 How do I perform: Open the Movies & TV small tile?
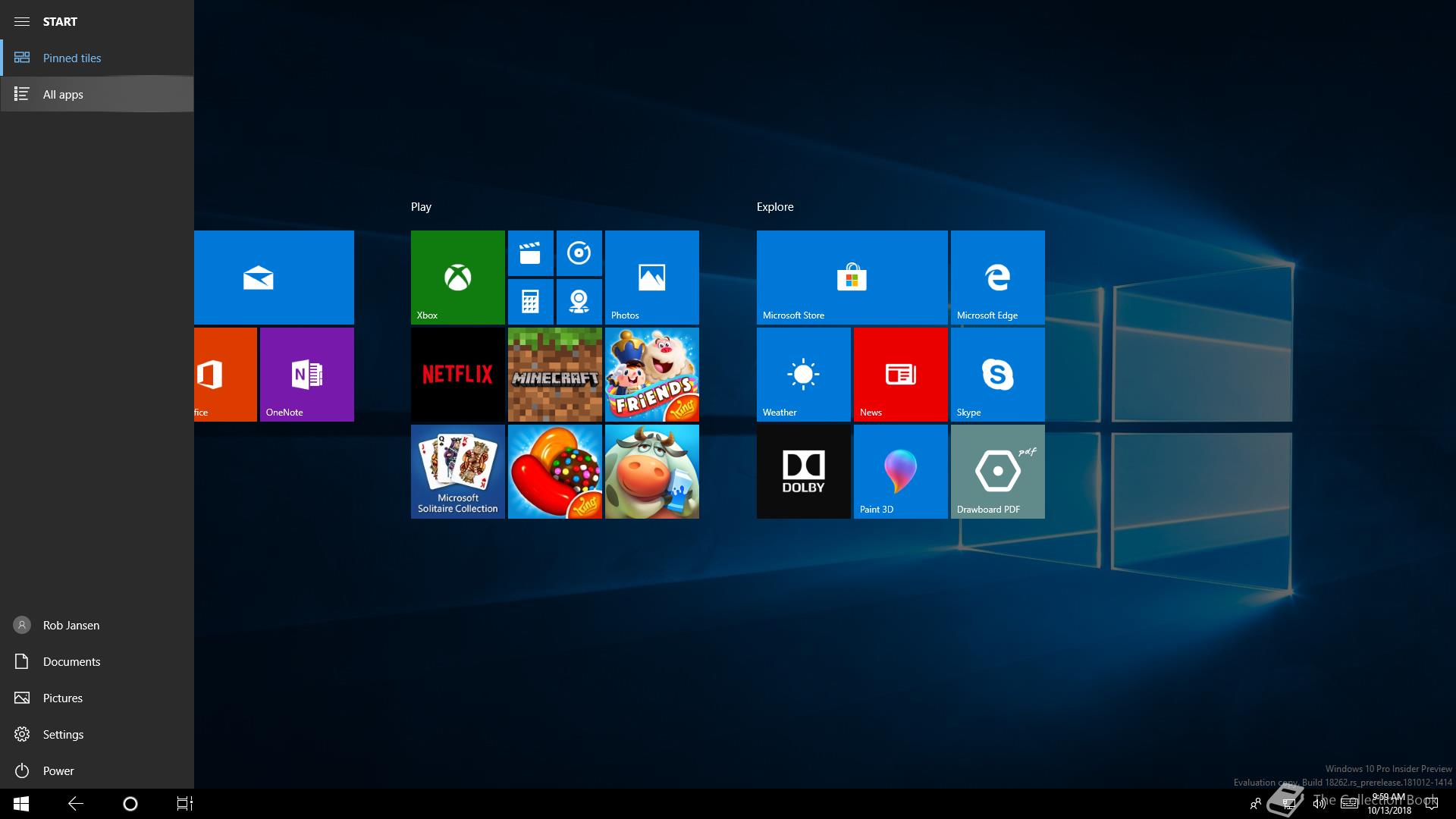click(530, 253)
